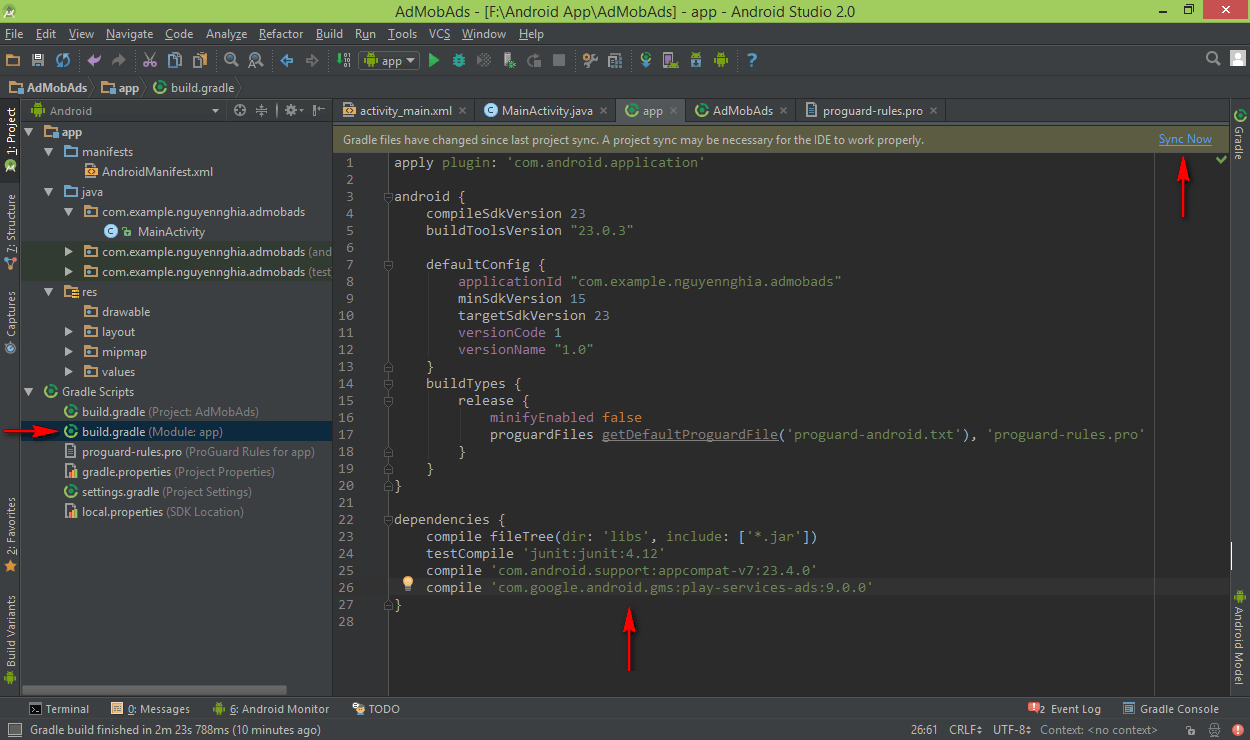Toggle the Build Variants side panel
1250x740 pixels.
pyautogui.click(x=10, y=638)
